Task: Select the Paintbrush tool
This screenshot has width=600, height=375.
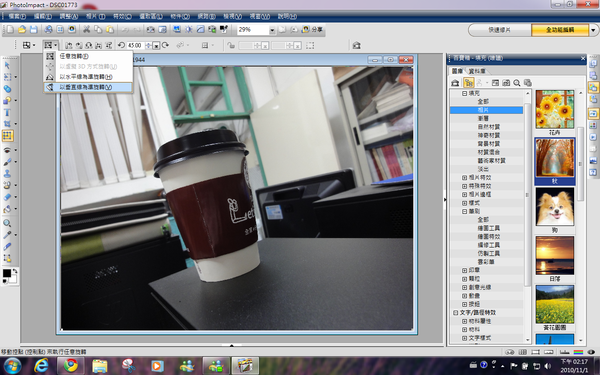Action: click(7, 162)
